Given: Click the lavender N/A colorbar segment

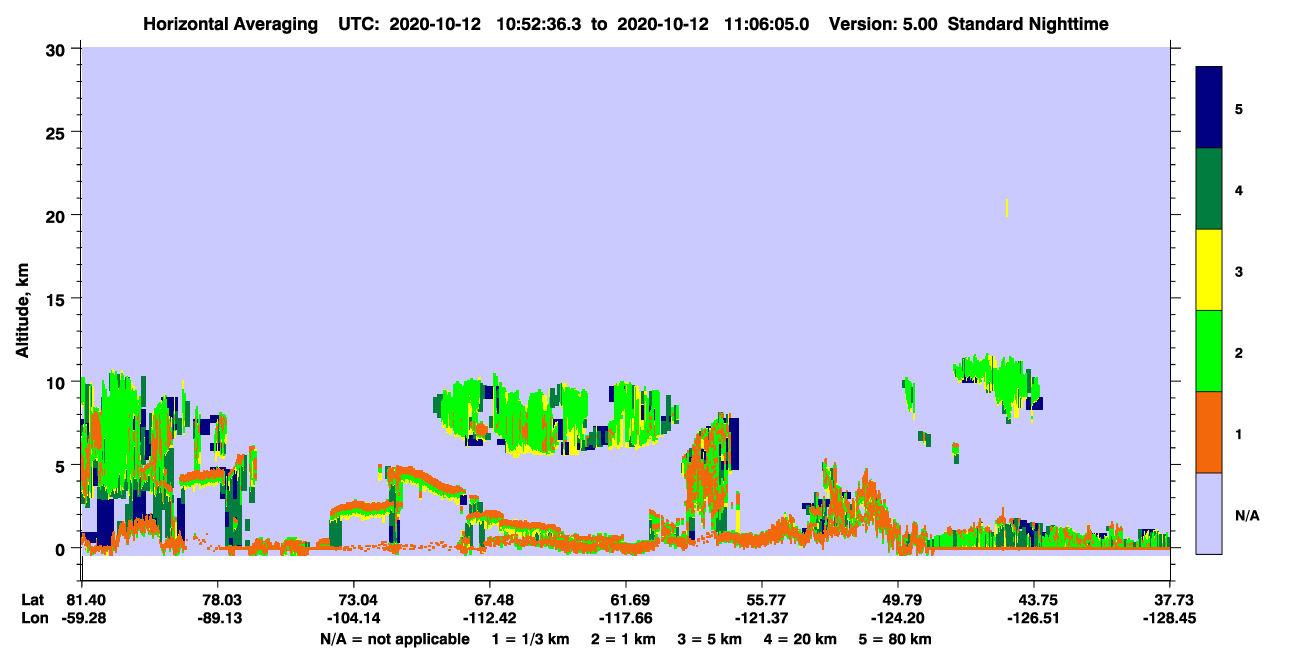Looking at the screenshot, I should (x=1209, y=512).
